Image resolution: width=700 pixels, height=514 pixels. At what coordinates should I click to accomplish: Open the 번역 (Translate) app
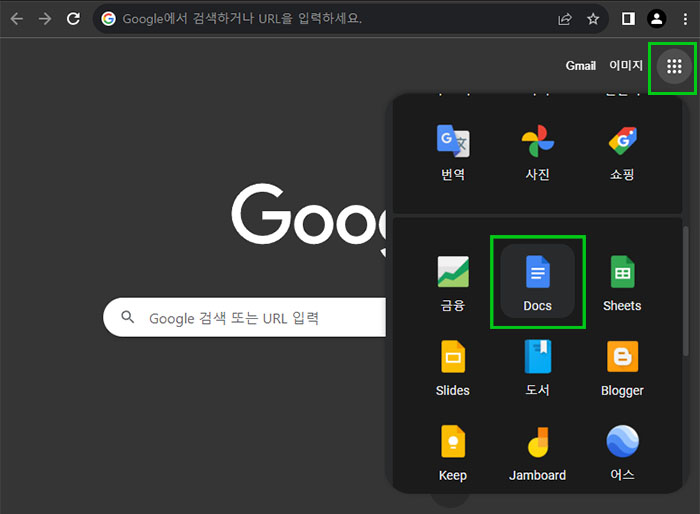(x=453, y=152)
